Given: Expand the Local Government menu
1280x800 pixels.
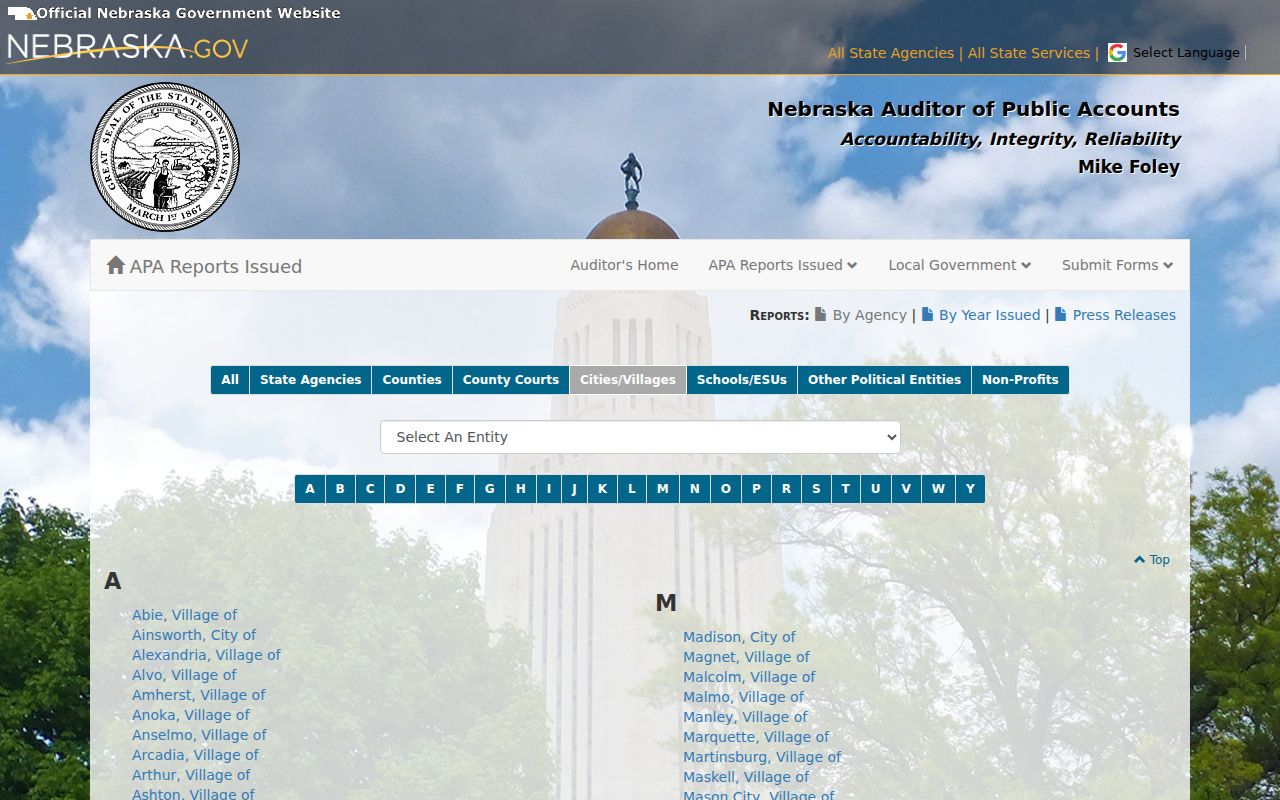Looking at the screenshot, I should [x=960, y=265].
